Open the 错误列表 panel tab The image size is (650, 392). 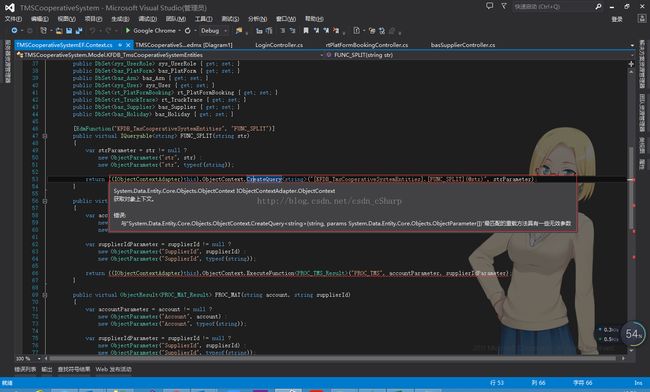pos(25,369)
